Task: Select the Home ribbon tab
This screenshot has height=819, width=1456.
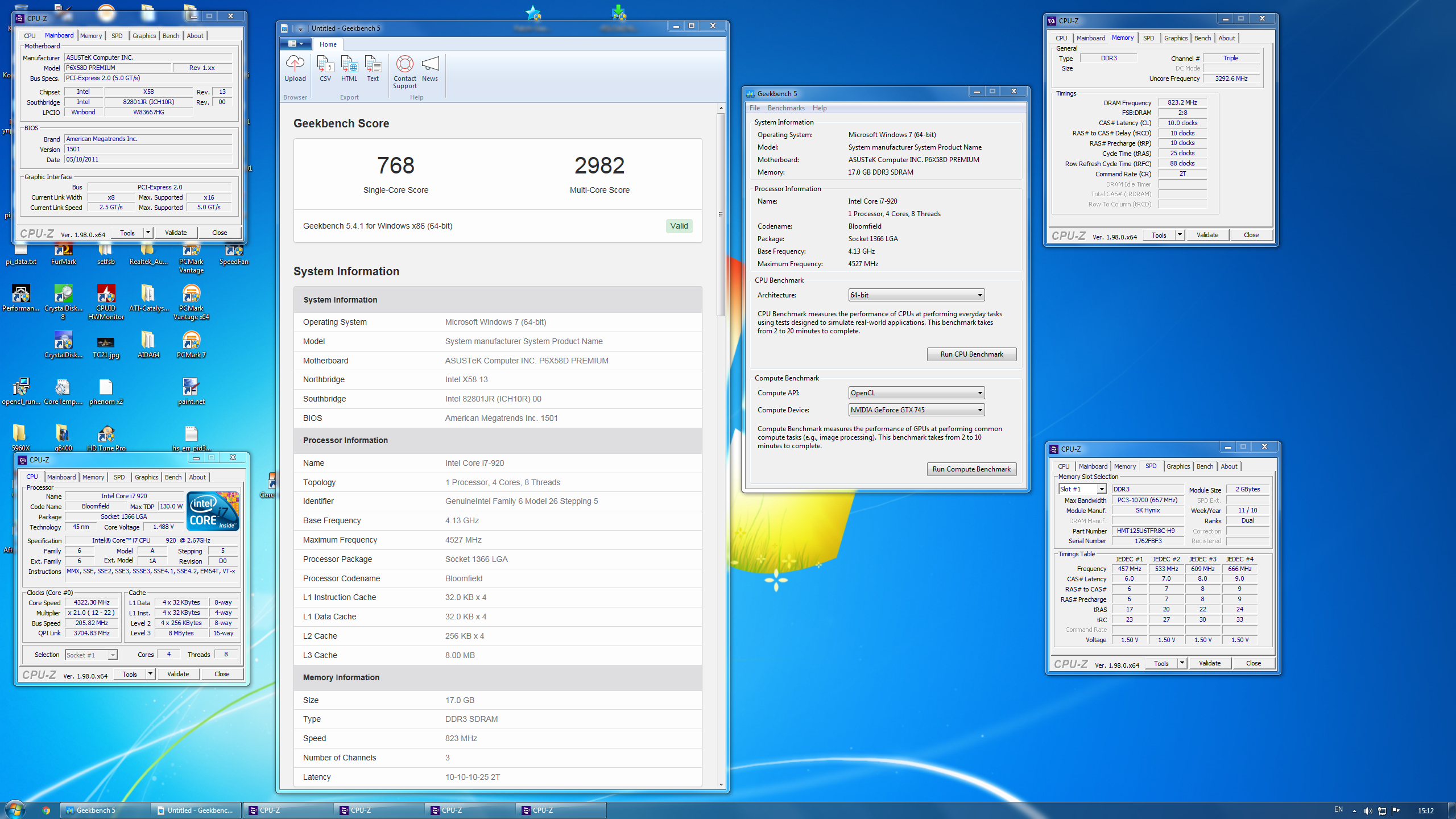Action: 328,44
